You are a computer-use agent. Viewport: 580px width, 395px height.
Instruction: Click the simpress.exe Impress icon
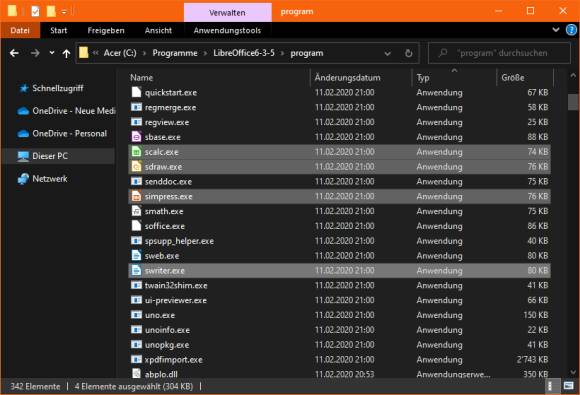[136, 196]
